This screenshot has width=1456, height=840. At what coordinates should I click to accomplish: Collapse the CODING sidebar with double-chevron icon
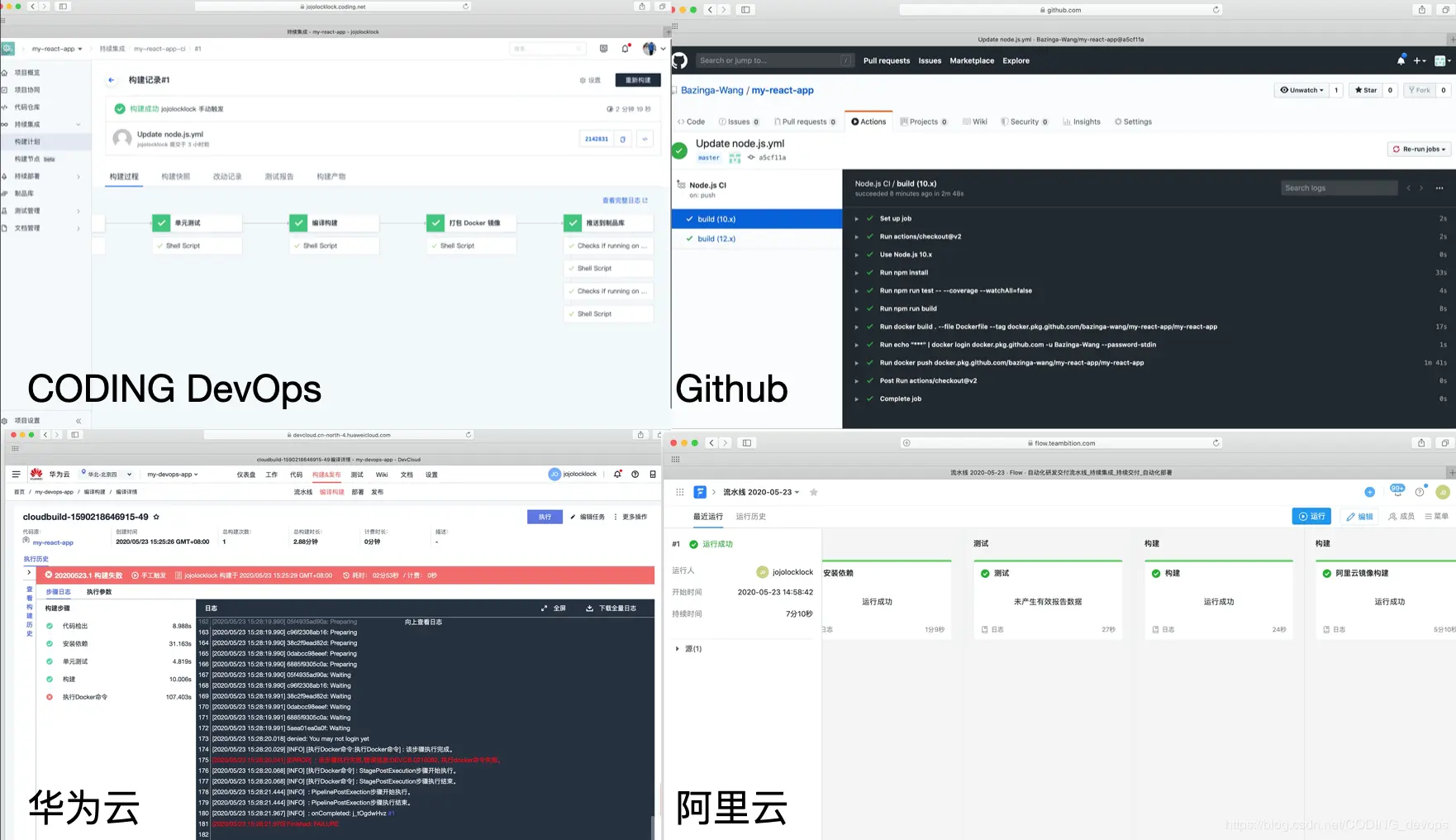click(x=79, y=421)
